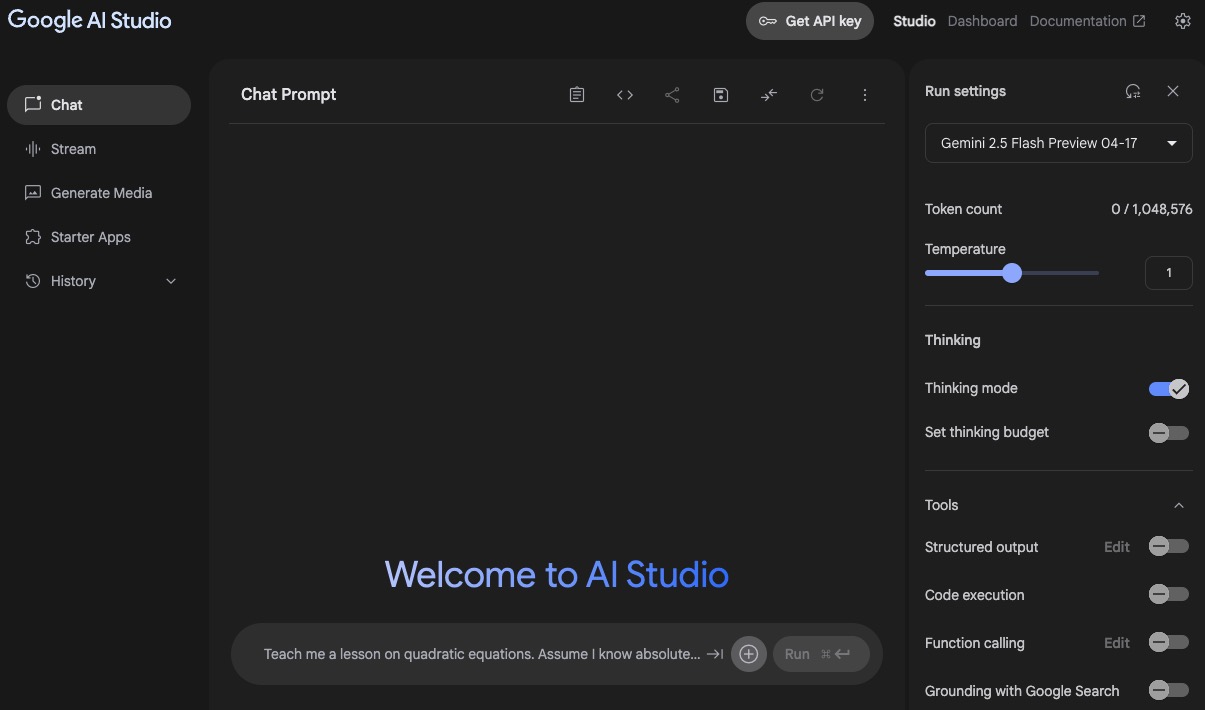Click the Get API key button

coord(810,21)
